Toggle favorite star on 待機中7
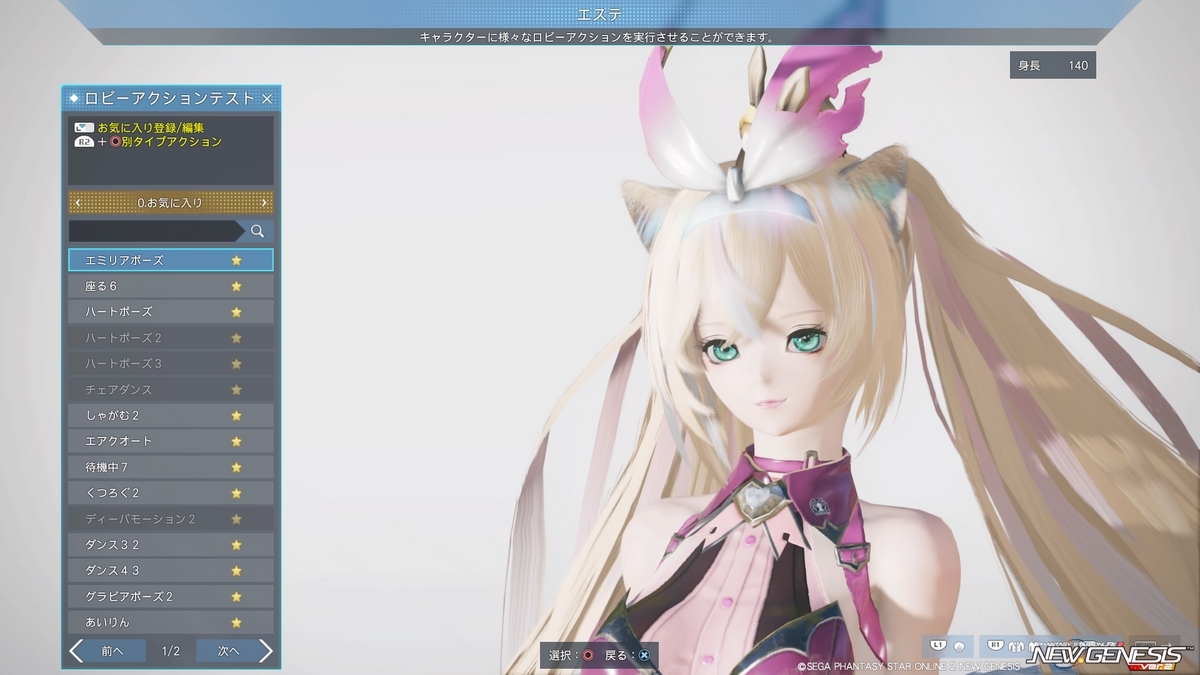1200x675 pixels. (237, 467)
